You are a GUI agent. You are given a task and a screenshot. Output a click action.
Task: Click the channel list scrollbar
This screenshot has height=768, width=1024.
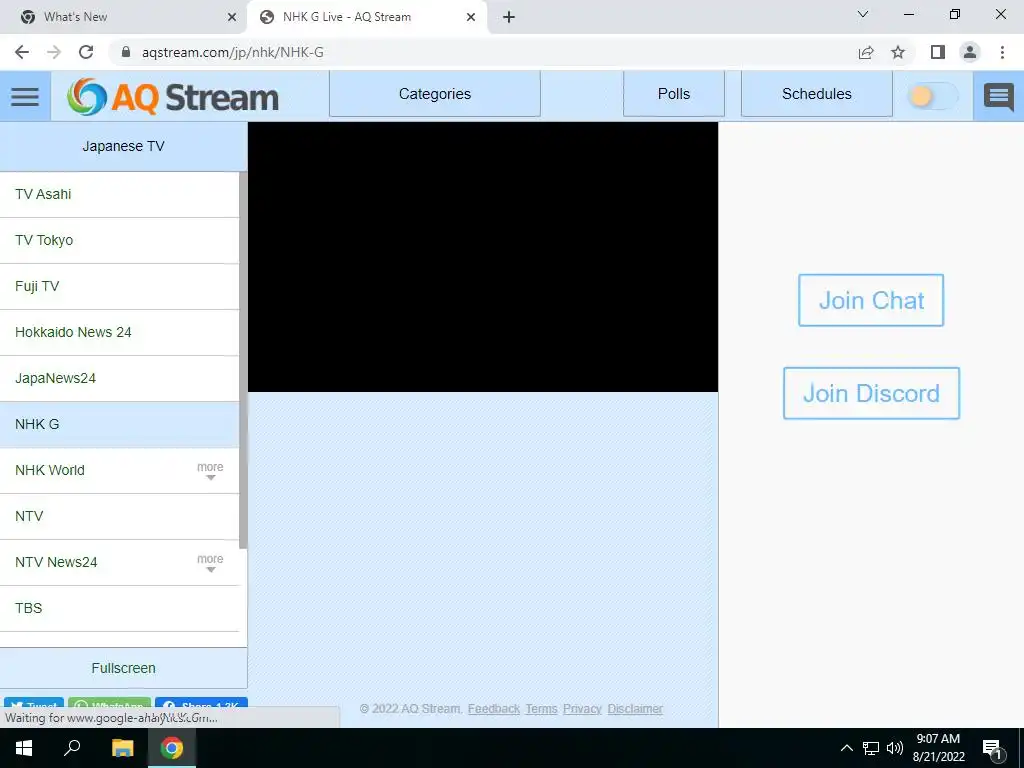(243, 360)
